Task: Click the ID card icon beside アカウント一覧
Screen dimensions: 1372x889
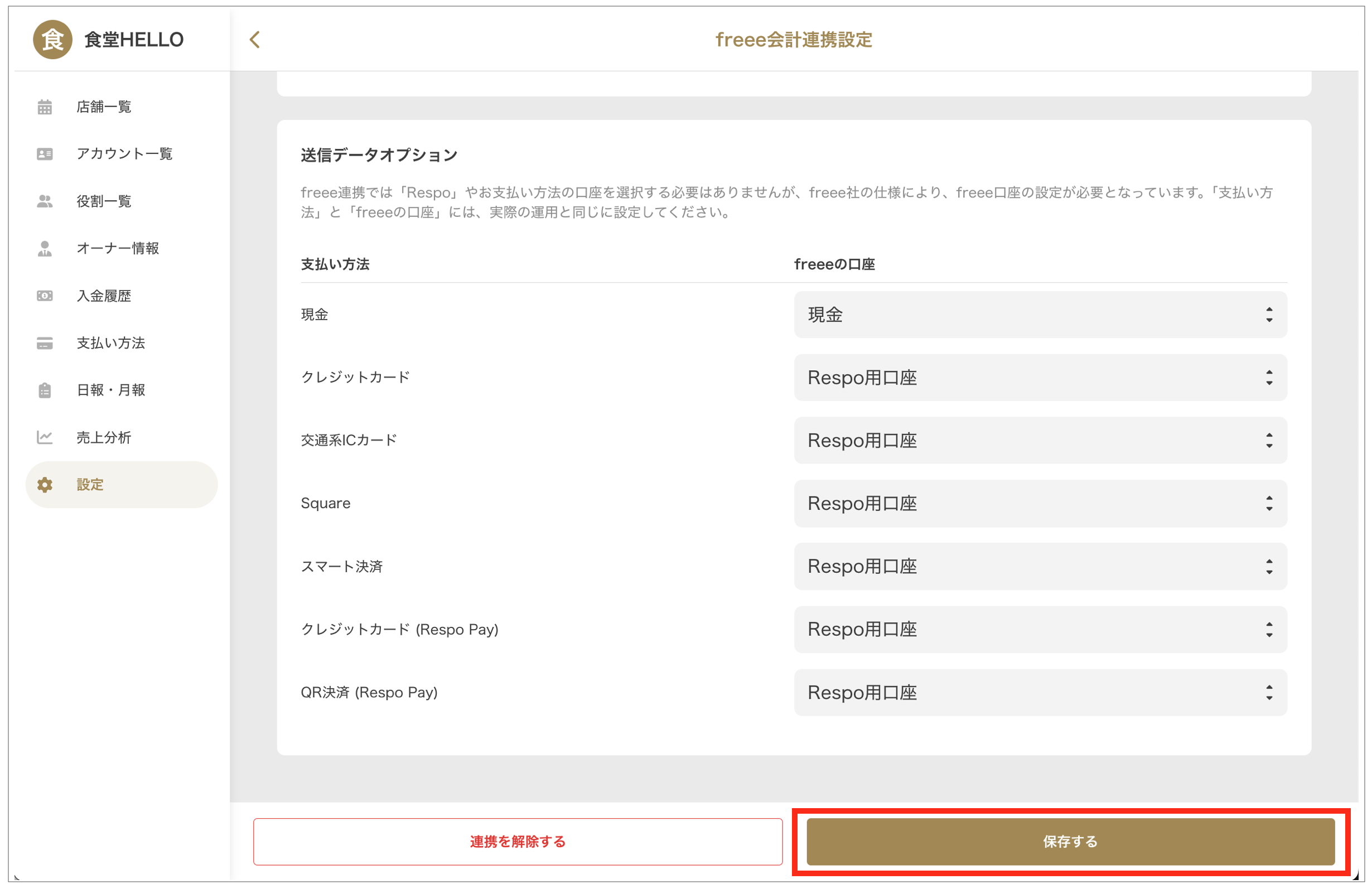Action: [x=45, y=154]
